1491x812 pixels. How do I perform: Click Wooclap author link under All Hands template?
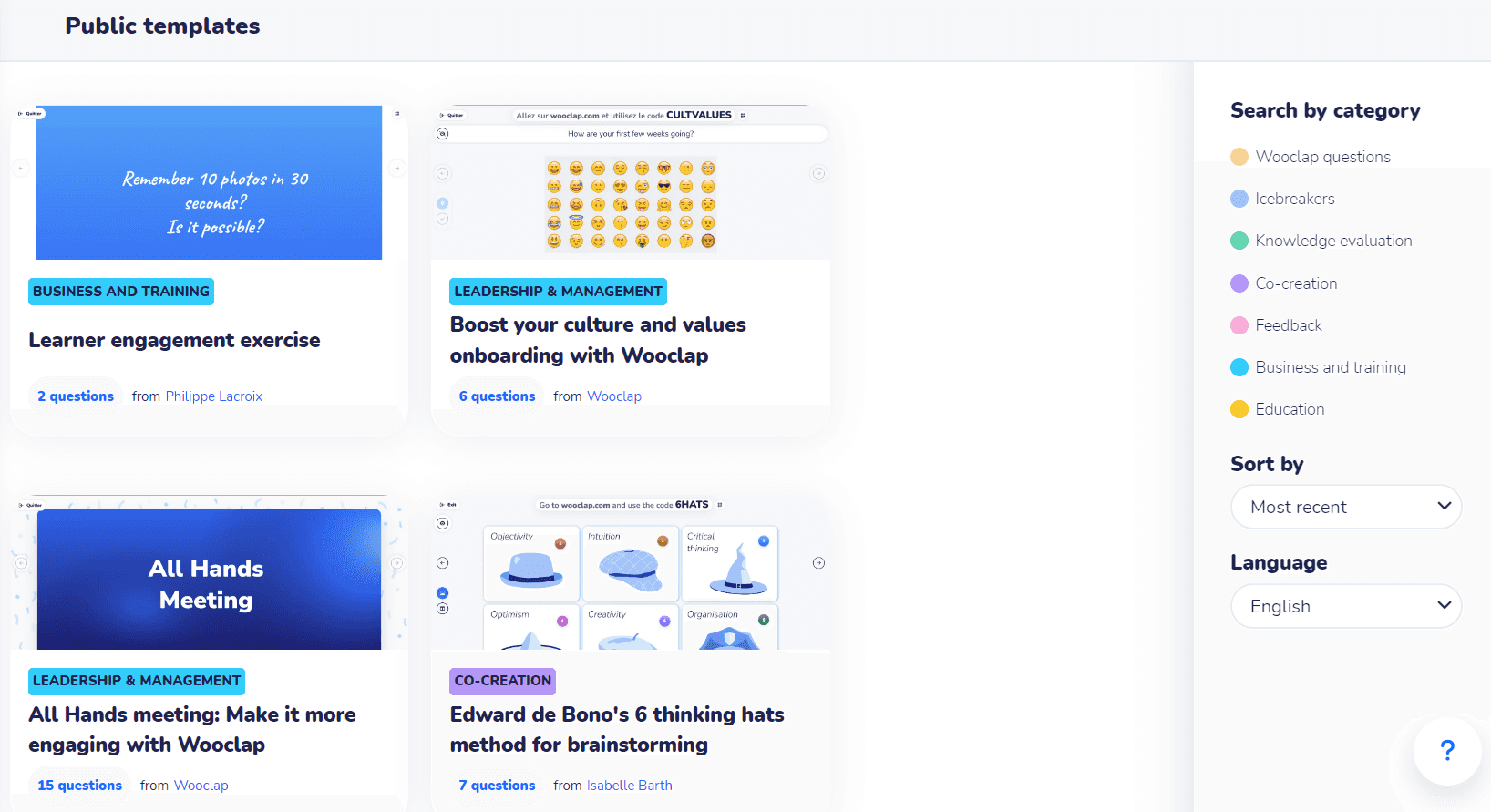pyautogui.click(x=201, y=786)
